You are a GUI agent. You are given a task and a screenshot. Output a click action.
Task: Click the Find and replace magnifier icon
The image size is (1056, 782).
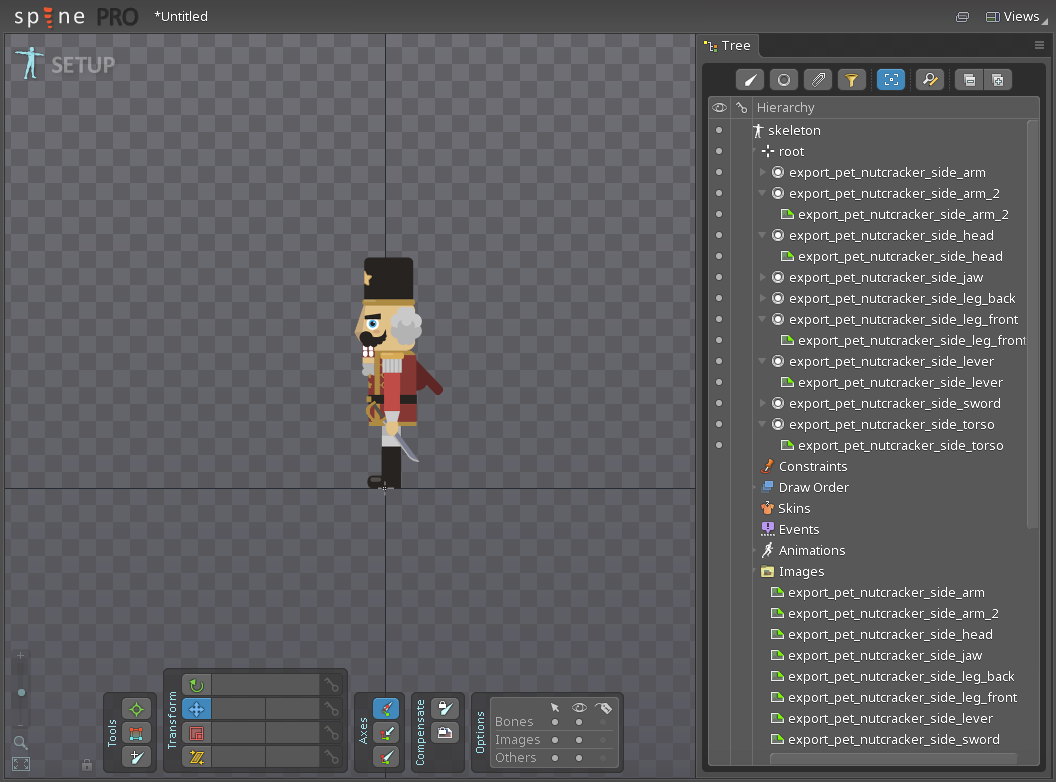[x=930, y=80]
